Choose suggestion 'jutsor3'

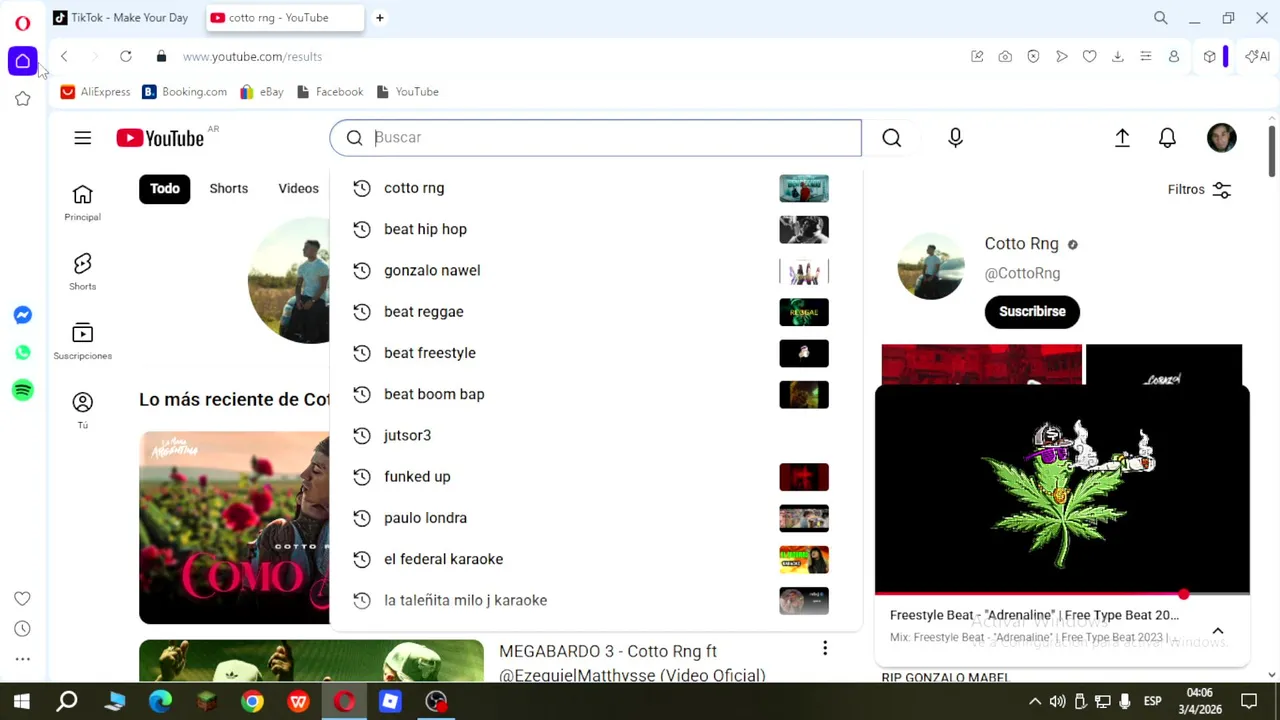[595, 436]
